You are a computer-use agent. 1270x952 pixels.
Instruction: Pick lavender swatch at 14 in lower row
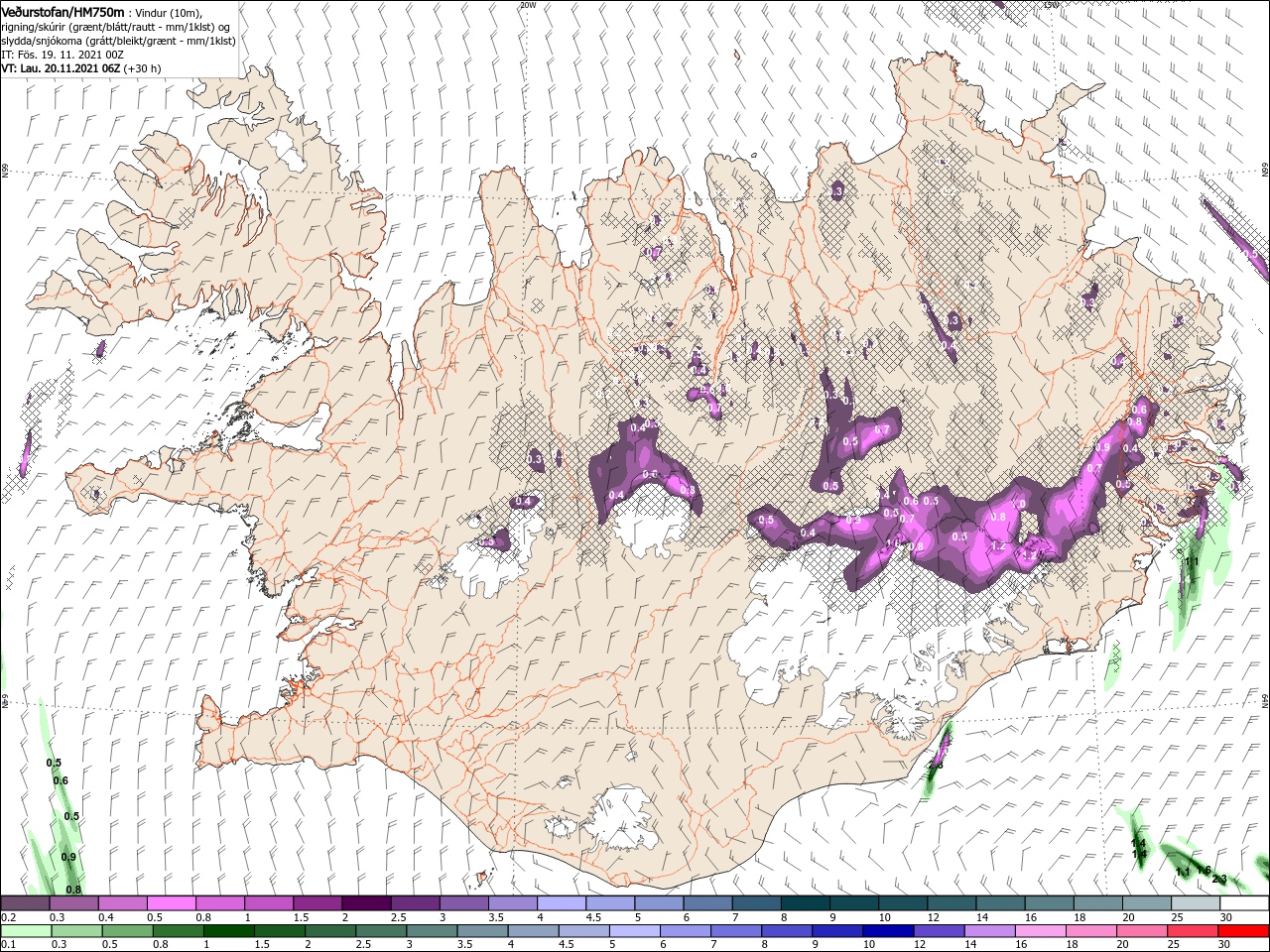click(x=990, y=930)
